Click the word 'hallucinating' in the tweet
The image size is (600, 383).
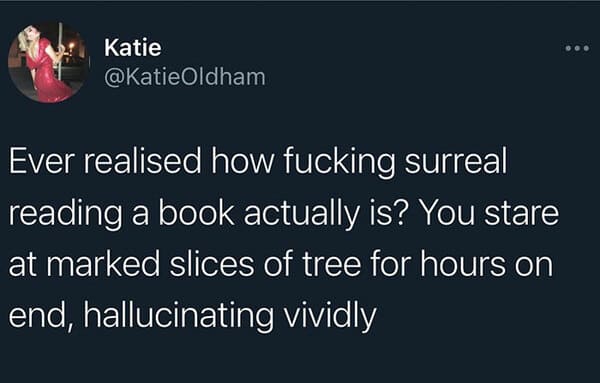coord(179,315)
